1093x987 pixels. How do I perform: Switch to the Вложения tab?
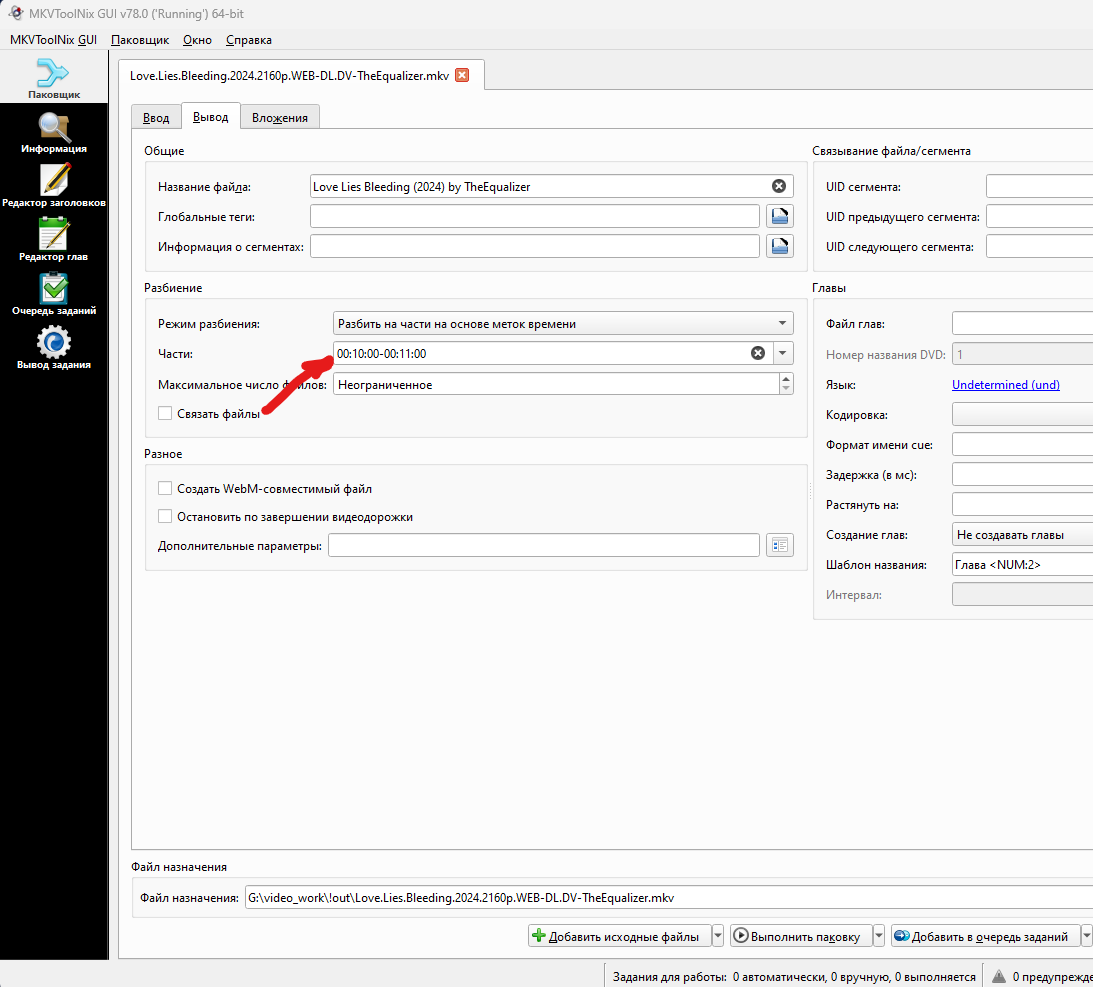[x=280, y=118]
